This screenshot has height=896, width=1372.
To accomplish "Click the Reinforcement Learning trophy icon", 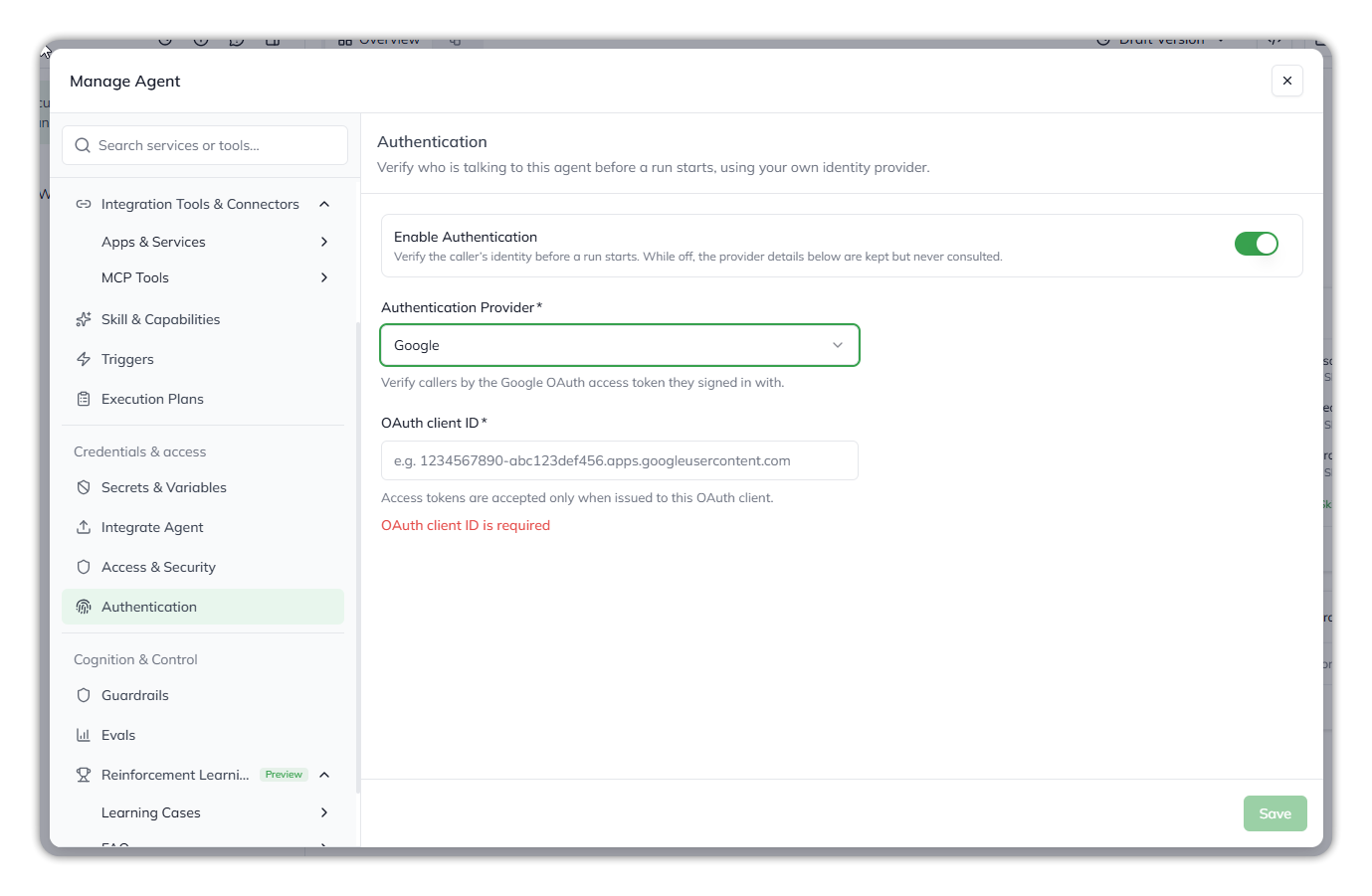I will pos(84,775).
